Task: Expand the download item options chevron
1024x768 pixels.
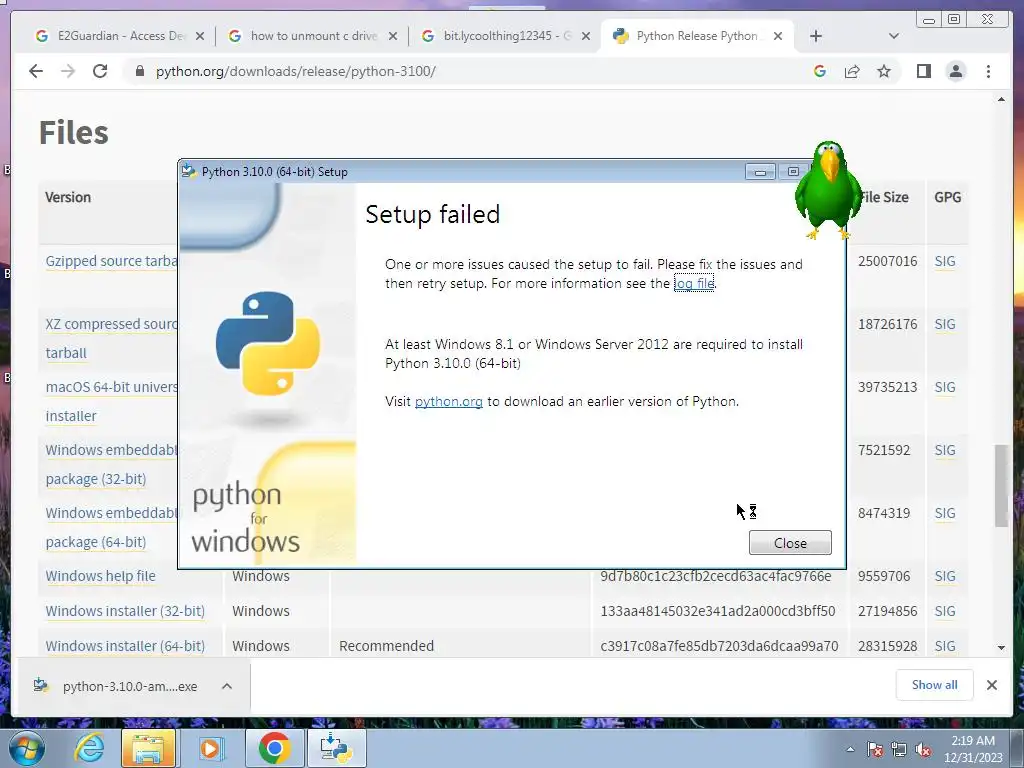Action: (227, 686)
